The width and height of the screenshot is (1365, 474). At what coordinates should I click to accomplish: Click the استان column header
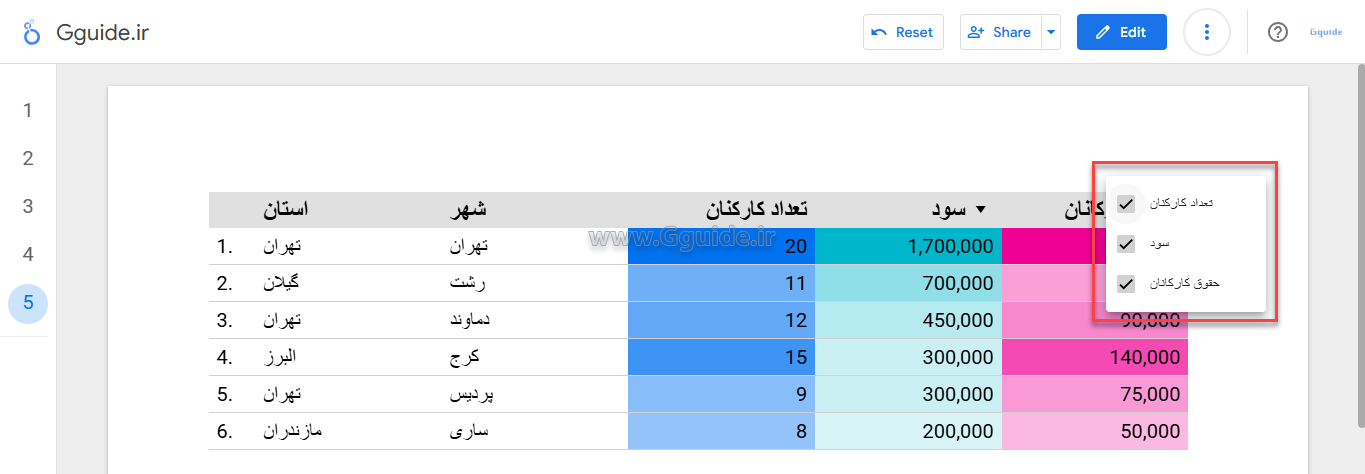[286, 210]
